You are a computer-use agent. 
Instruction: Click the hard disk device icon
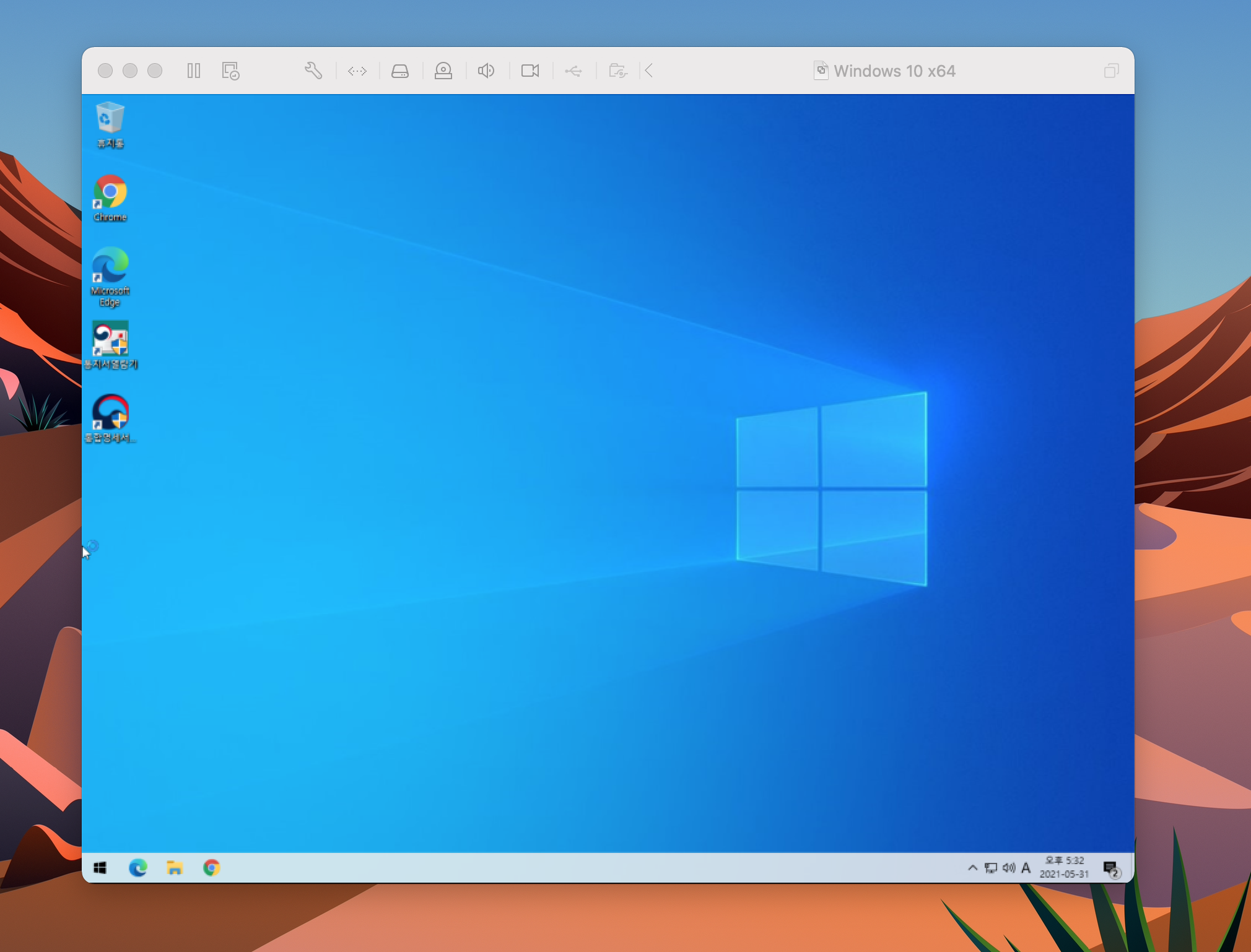(x=400, y=71)
